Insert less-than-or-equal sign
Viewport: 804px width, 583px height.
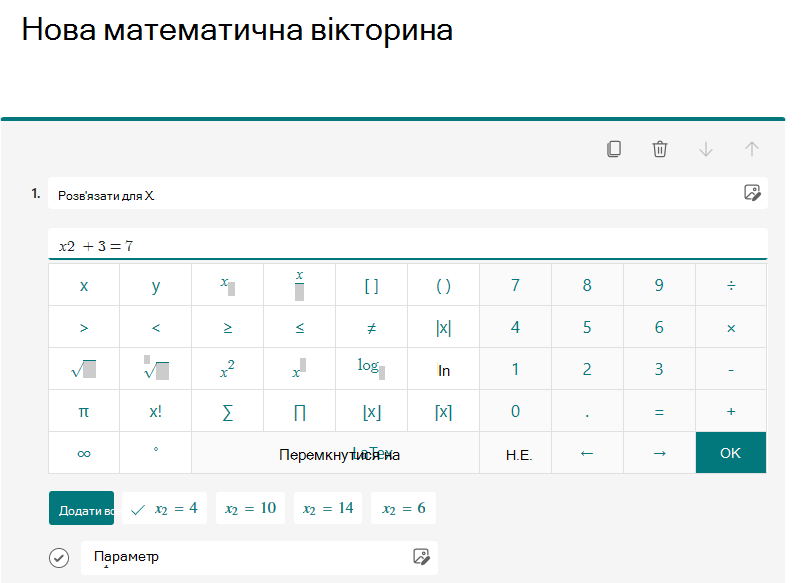click(x=299, y=327)
